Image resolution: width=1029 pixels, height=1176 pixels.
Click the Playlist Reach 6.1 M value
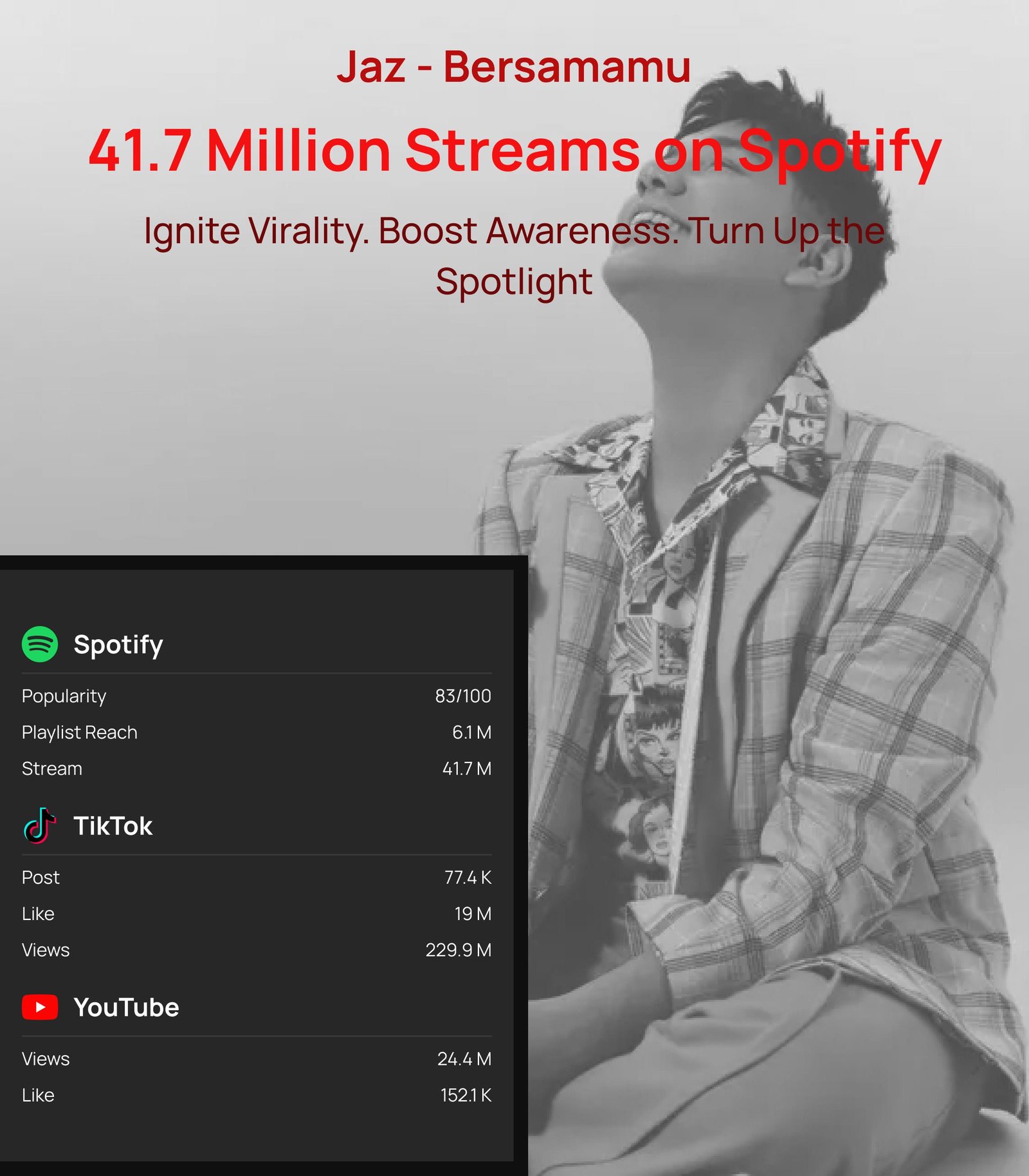click(471, 732)
